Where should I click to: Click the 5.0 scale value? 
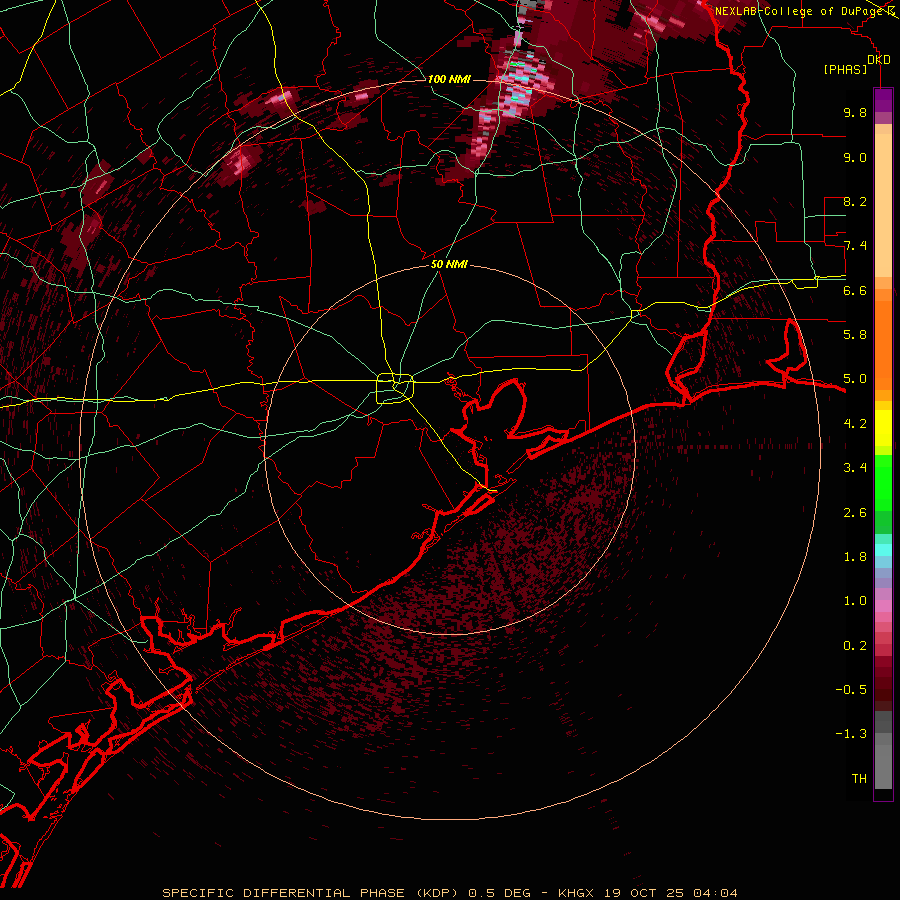855,379
